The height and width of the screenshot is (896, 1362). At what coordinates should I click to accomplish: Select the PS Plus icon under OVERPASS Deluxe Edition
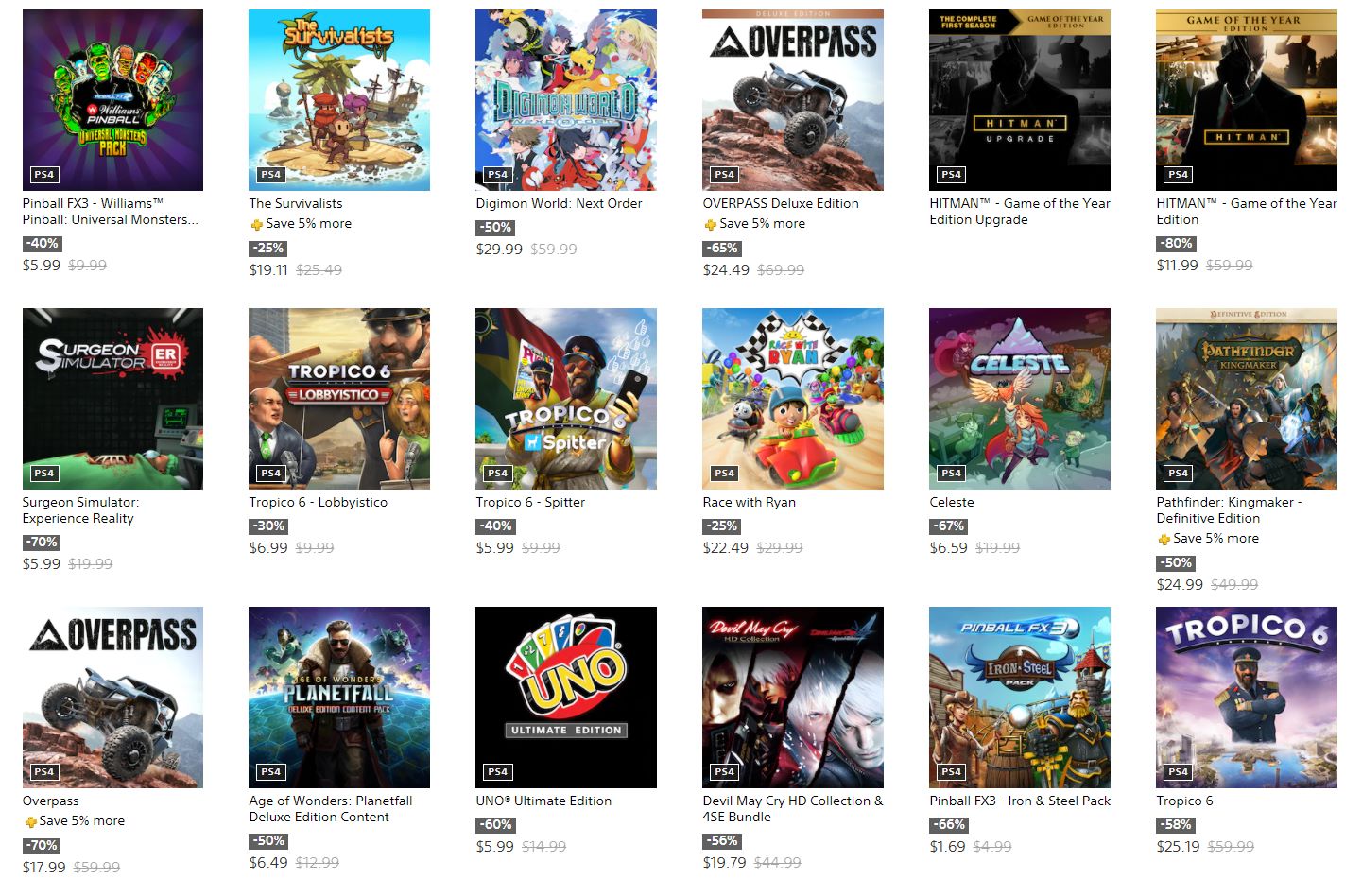tap(710, 225)
